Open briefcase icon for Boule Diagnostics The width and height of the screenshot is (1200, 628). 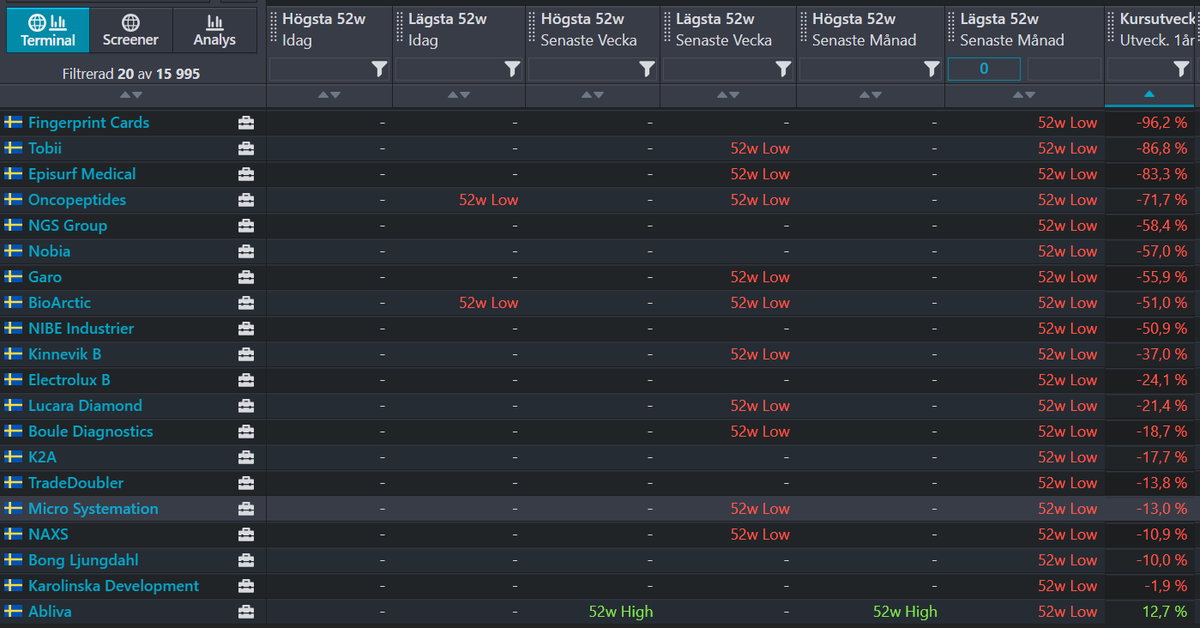pyautogui.click(x=246, y=432)
